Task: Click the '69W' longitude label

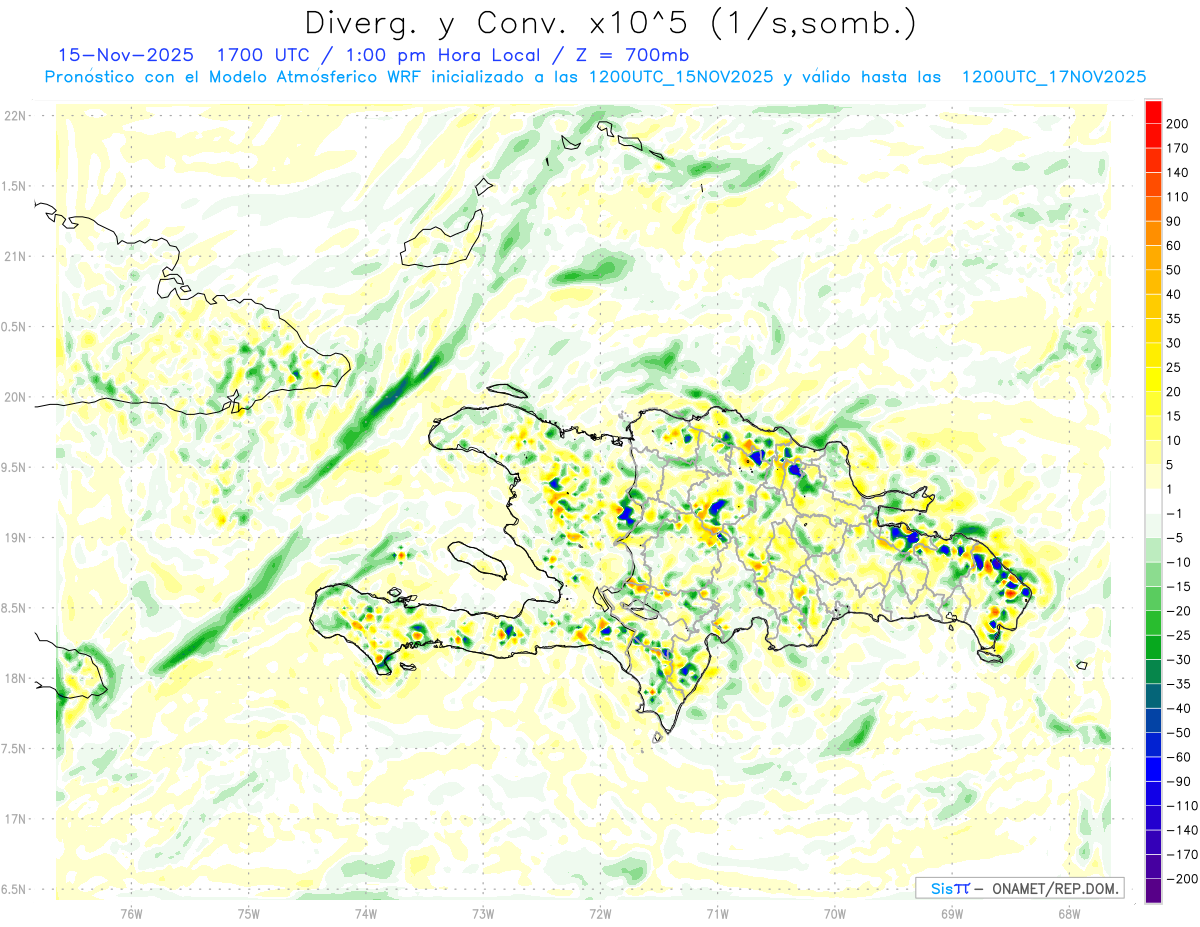Action: 952,914
